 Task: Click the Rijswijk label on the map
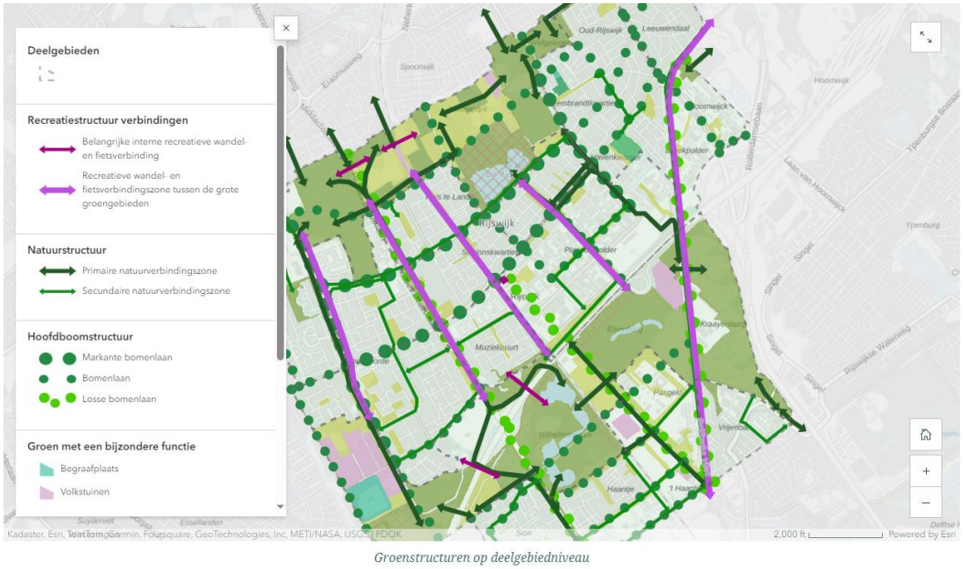tap(496, 223)
